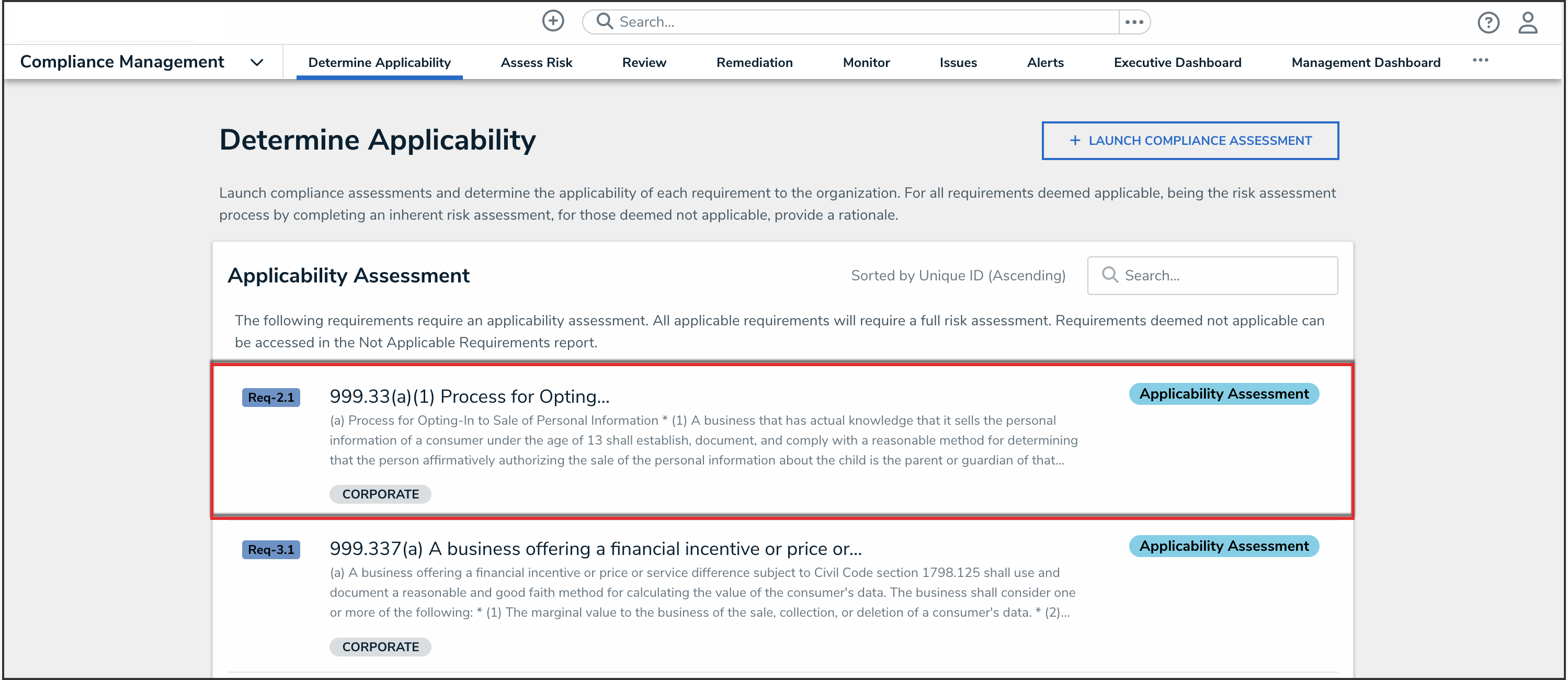This screenshot has width=1568, height=680.
Task: Click Launch Compliance Assessment button
Action: click(x=1190, y=141)
